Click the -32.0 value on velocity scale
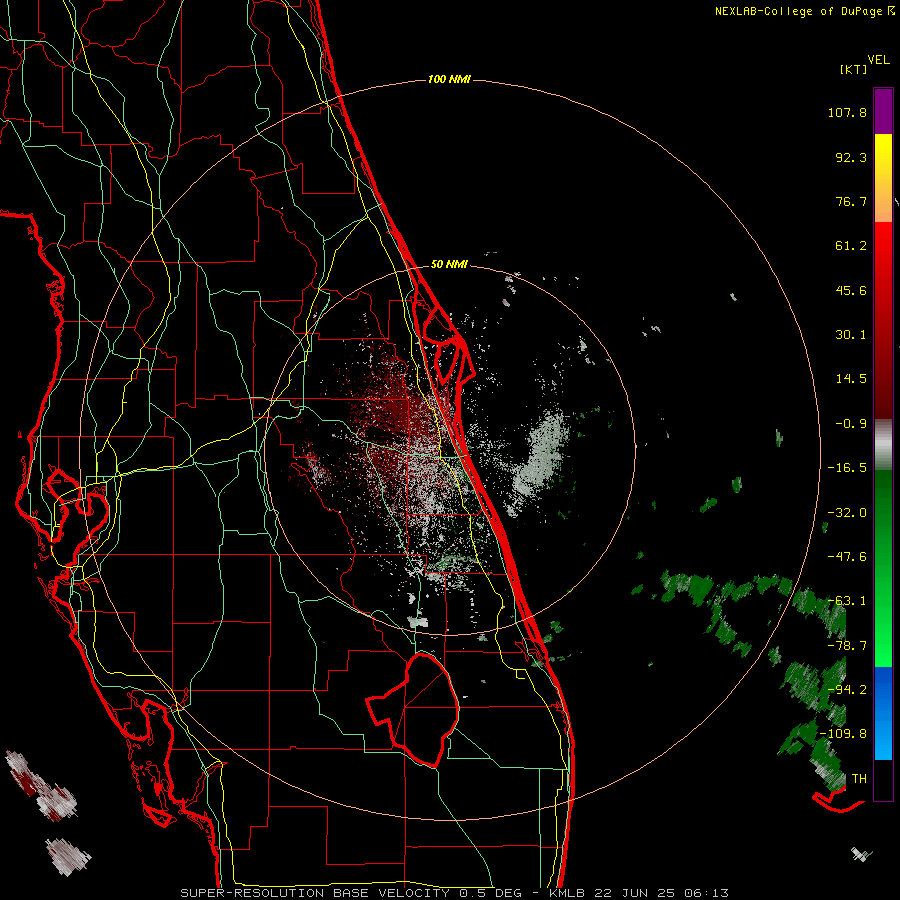Screen dimensions: 900x900 (x=847, y=513)
